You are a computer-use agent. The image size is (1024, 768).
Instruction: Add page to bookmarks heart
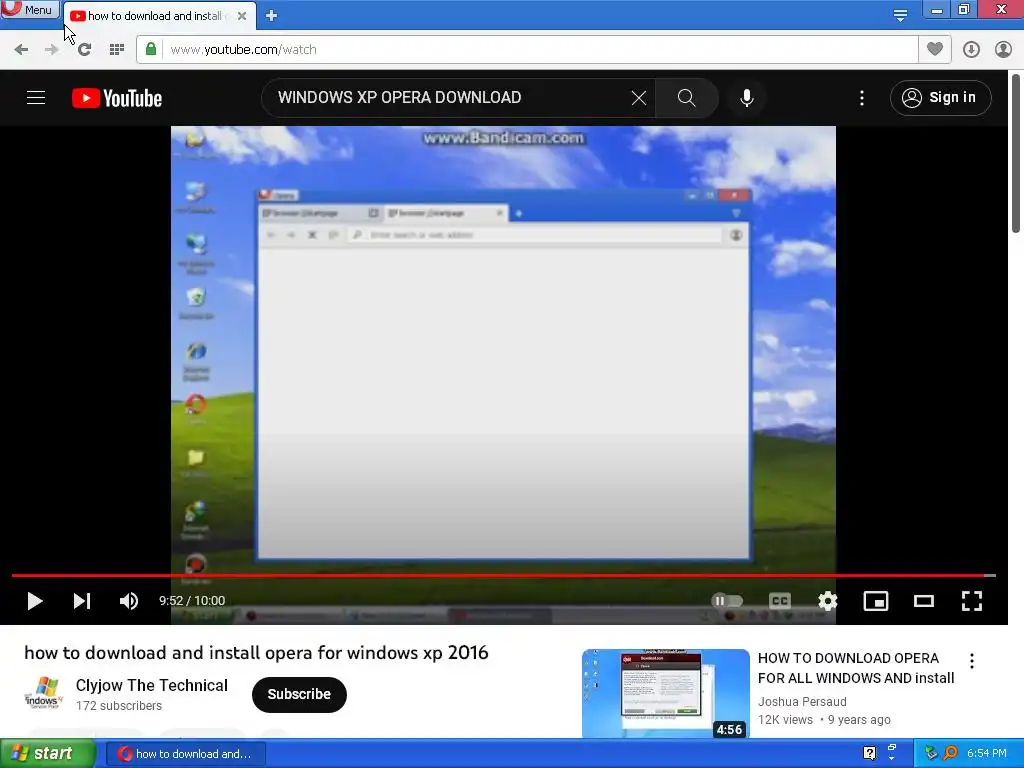(935, 49)
